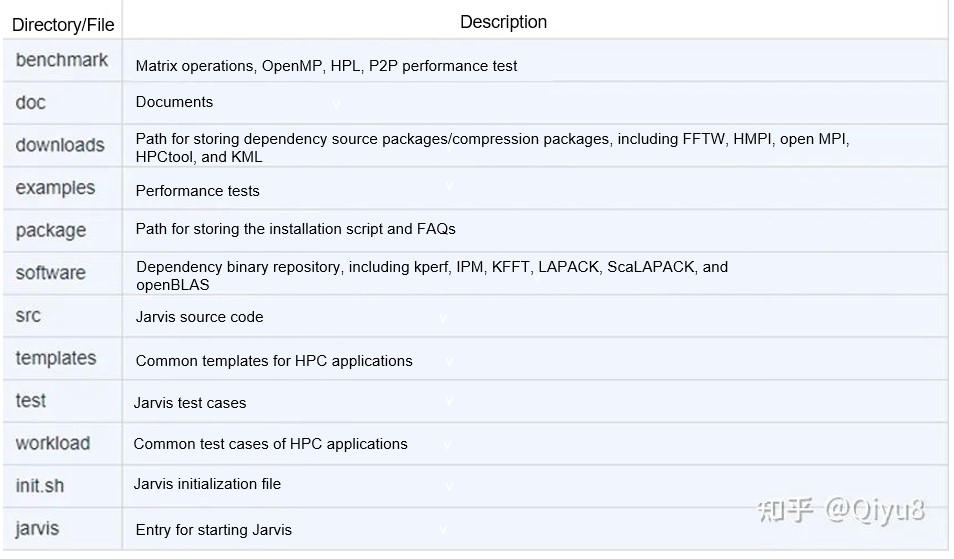The width and height of the screenshot is (954, 559).
Task: Click the benchmark directory name
Action: 61,60
